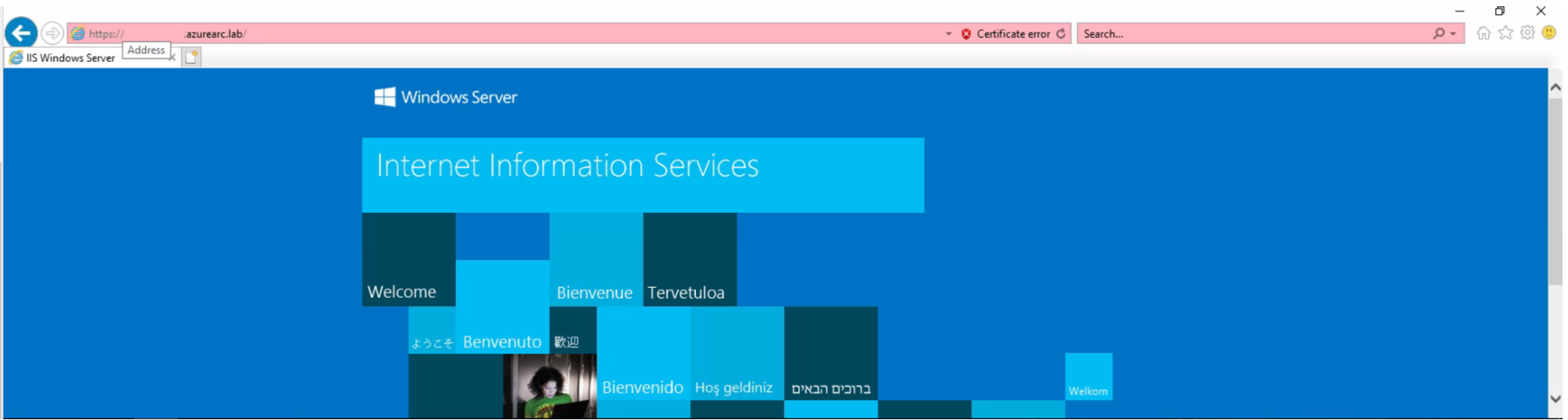Select the IIS Windows Server tab
1568x420 pixels.
(70, 58)
